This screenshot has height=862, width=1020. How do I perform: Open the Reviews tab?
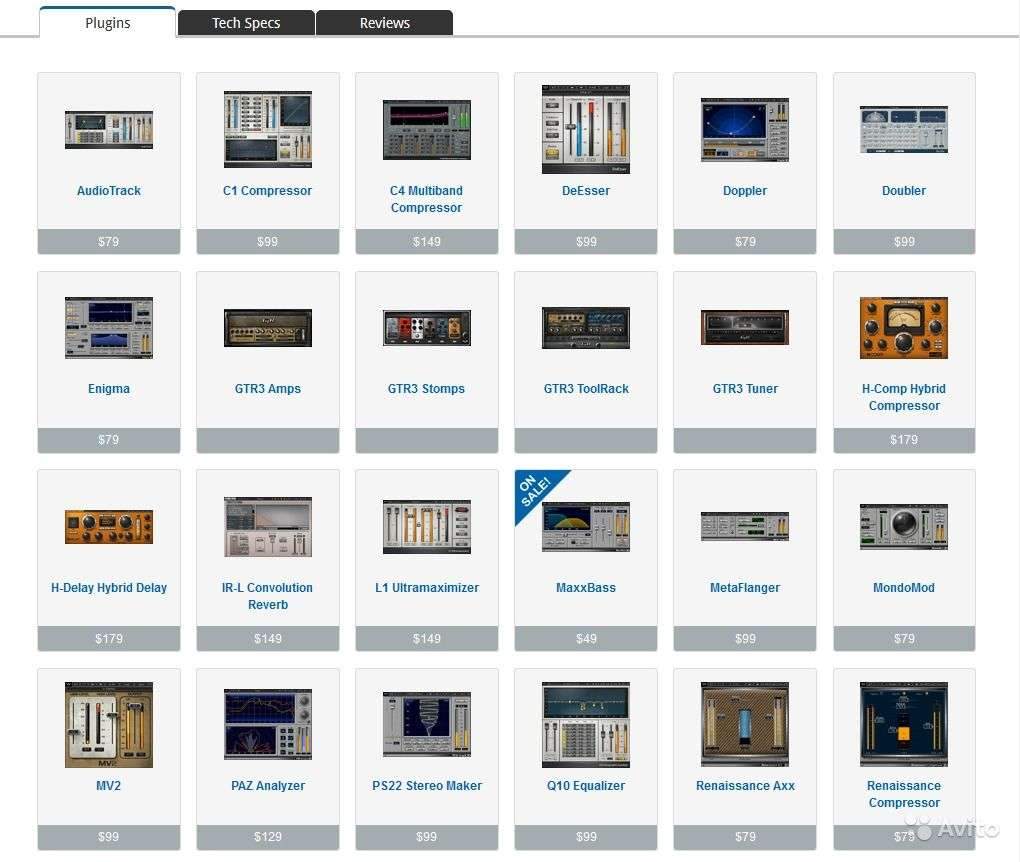pos(384,23)
